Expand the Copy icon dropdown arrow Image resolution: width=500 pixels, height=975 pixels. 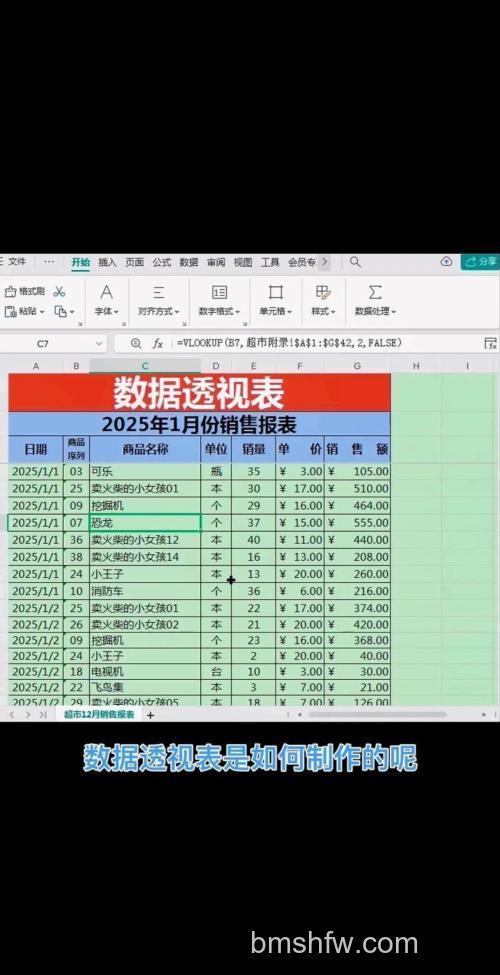(72, 312)
